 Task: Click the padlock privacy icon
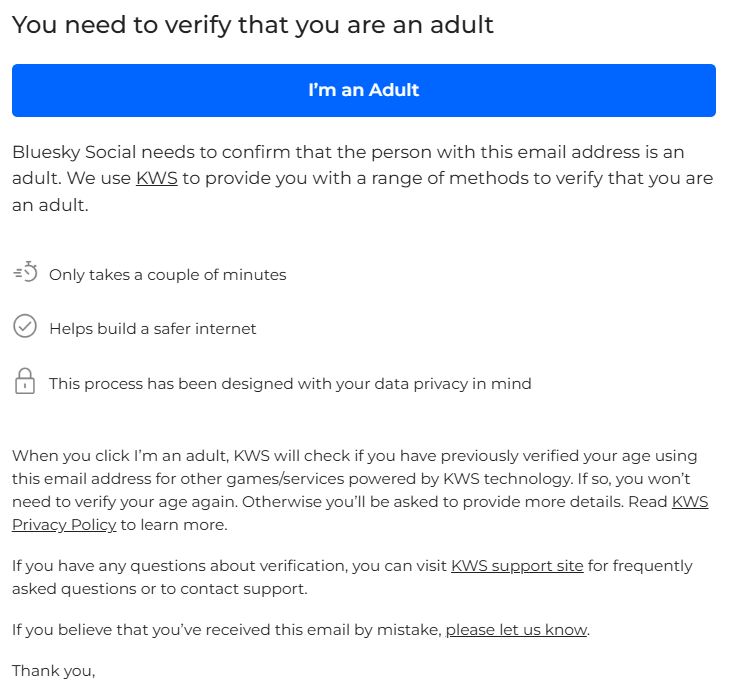[25, 381]
